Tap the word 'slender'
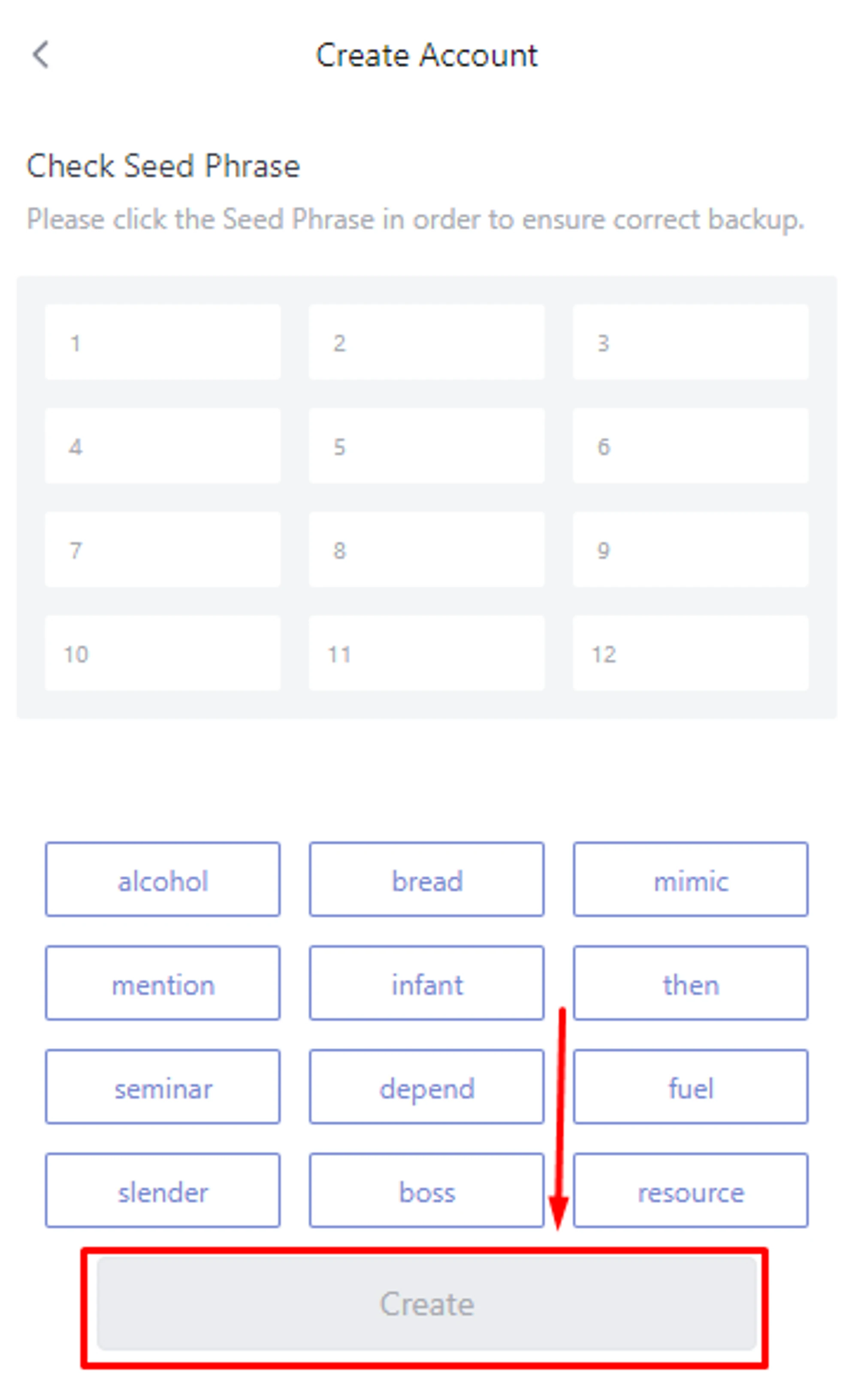858x1400 pixels. pyautogui.click(x=163, y=1192)
